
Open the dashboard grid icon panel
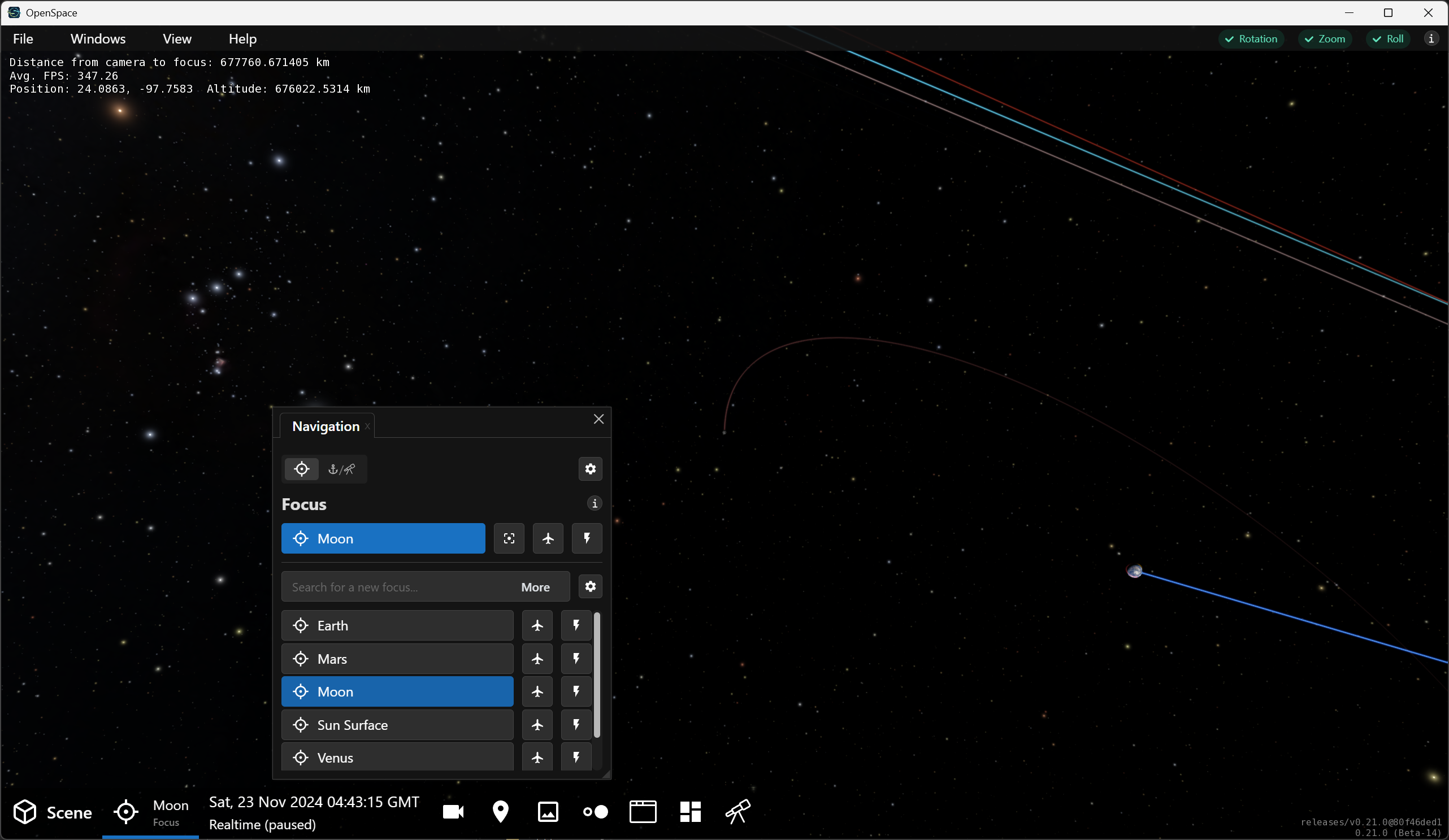[x=690, y=812]
